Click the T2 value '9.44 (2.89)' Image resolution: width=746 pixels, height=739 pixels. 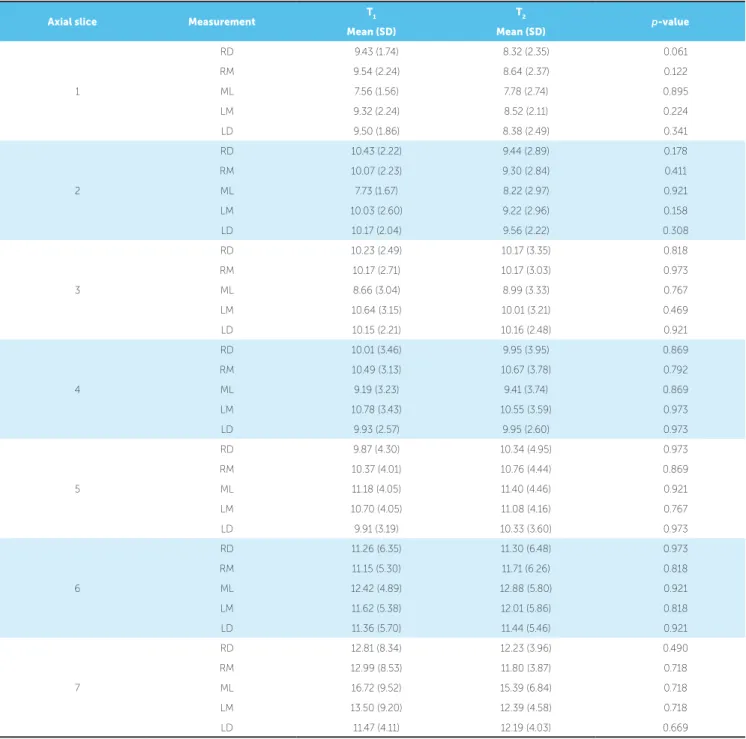(526, 151)
